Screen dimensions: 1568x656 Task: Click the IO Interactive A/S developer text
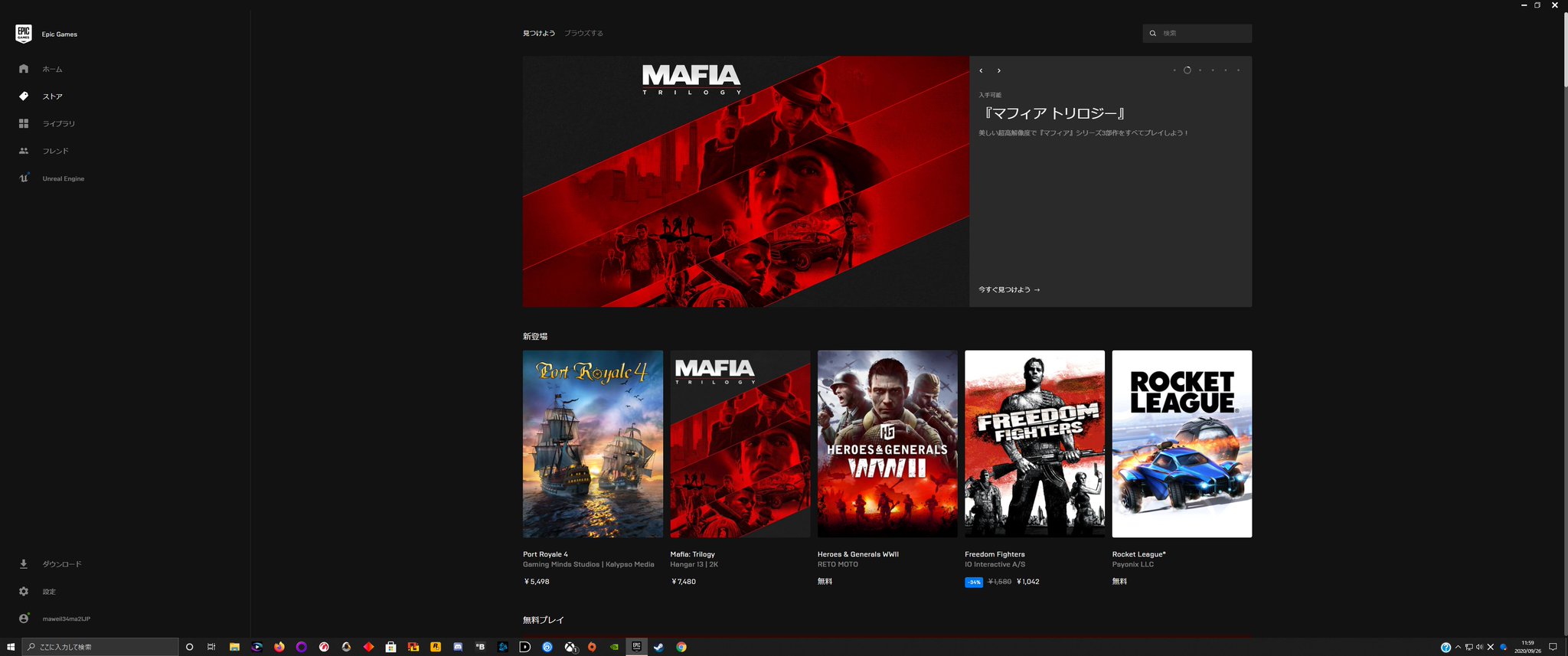[x=995, y=565]
